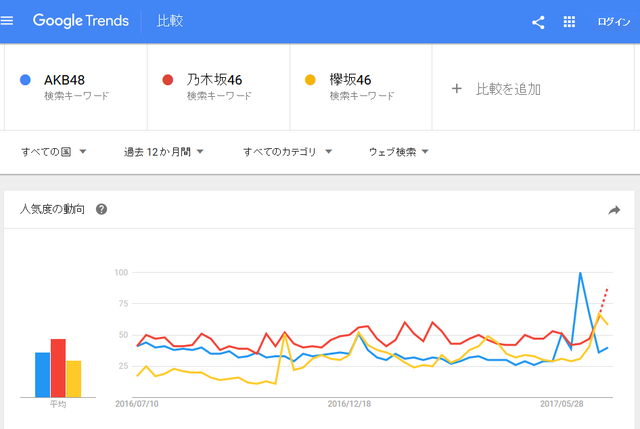
Task: Click the 比較 header label
Action: tap(170, 21)
